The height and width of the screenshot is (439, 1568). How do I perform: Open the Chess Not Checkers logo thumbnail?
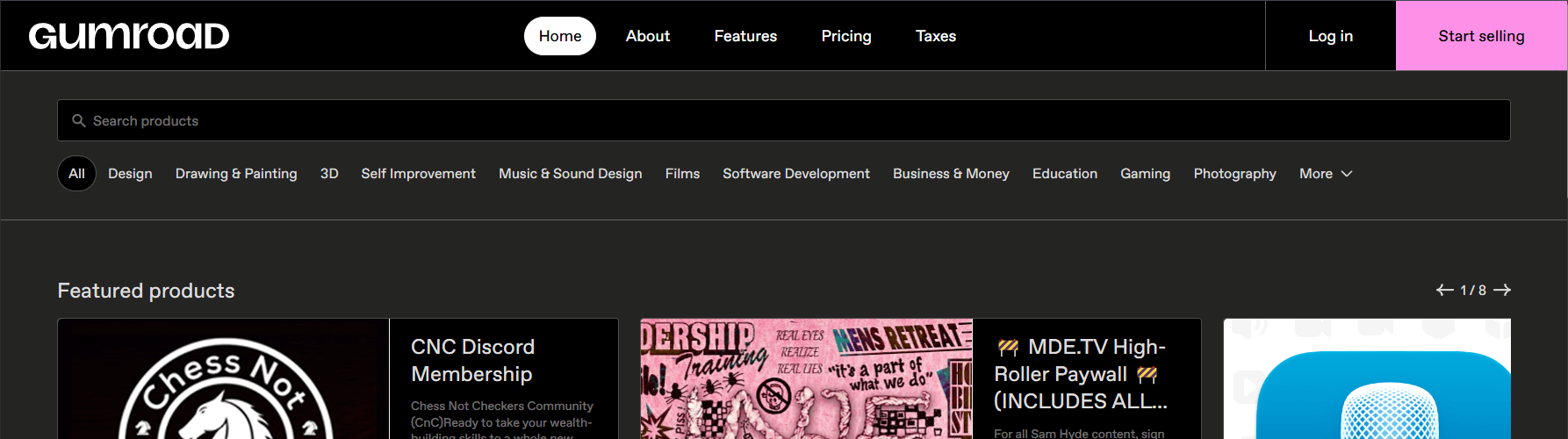click(224, 379)
